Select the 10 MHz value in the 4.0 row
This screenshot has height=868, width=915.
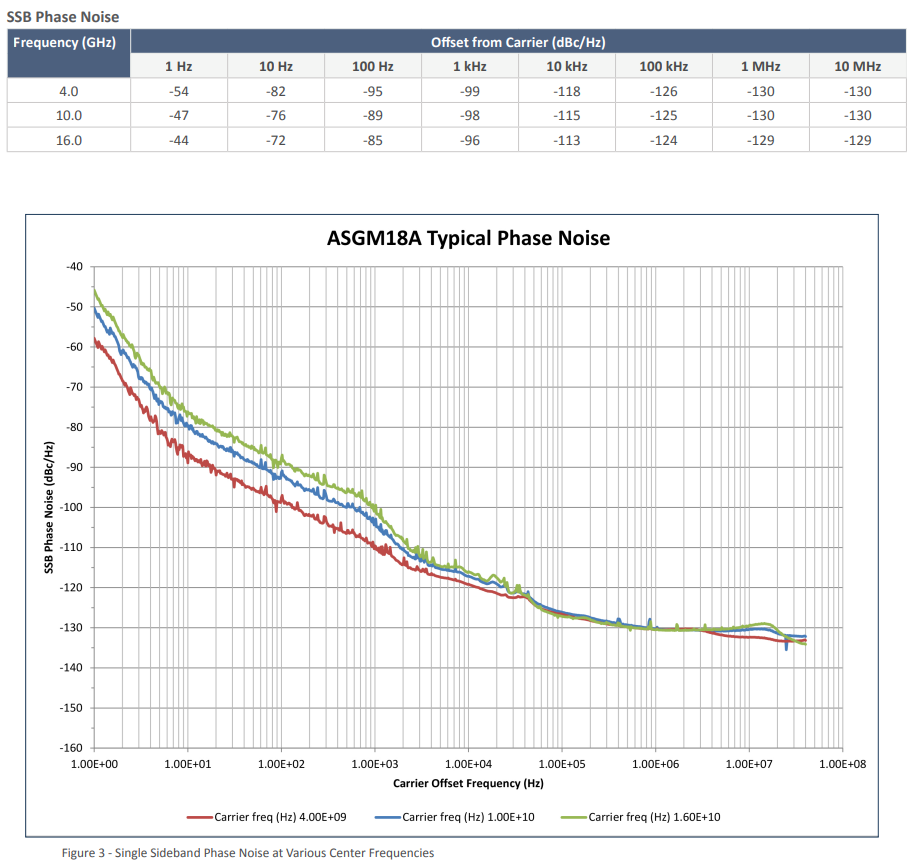858,92
